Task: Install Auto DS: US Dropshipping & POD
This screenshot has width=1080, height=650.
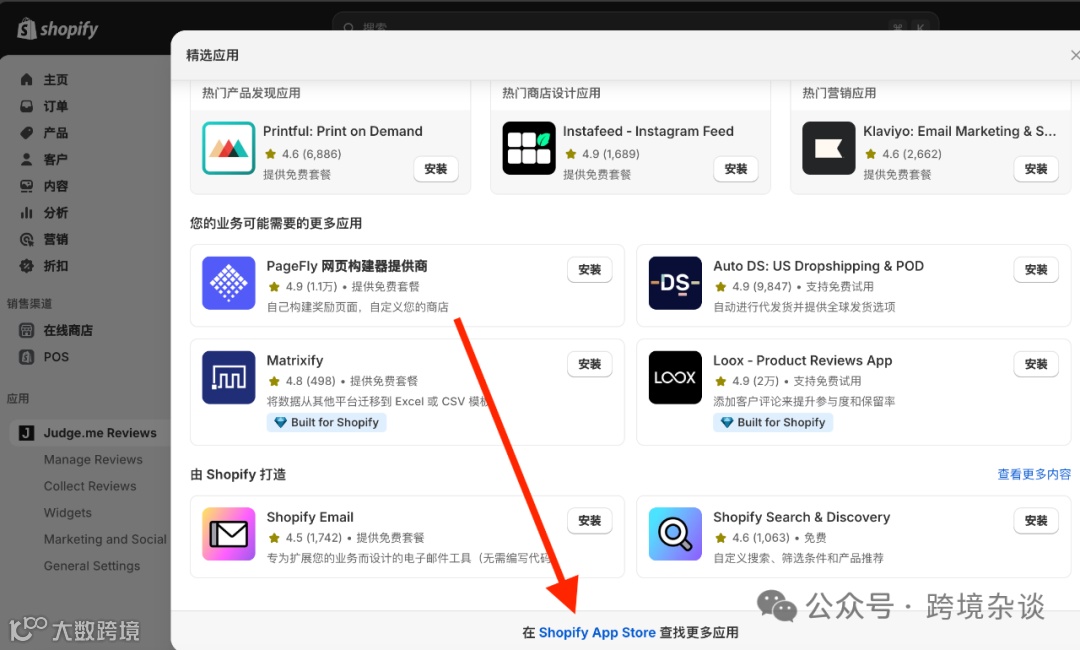Action: tap(1036, 270)
